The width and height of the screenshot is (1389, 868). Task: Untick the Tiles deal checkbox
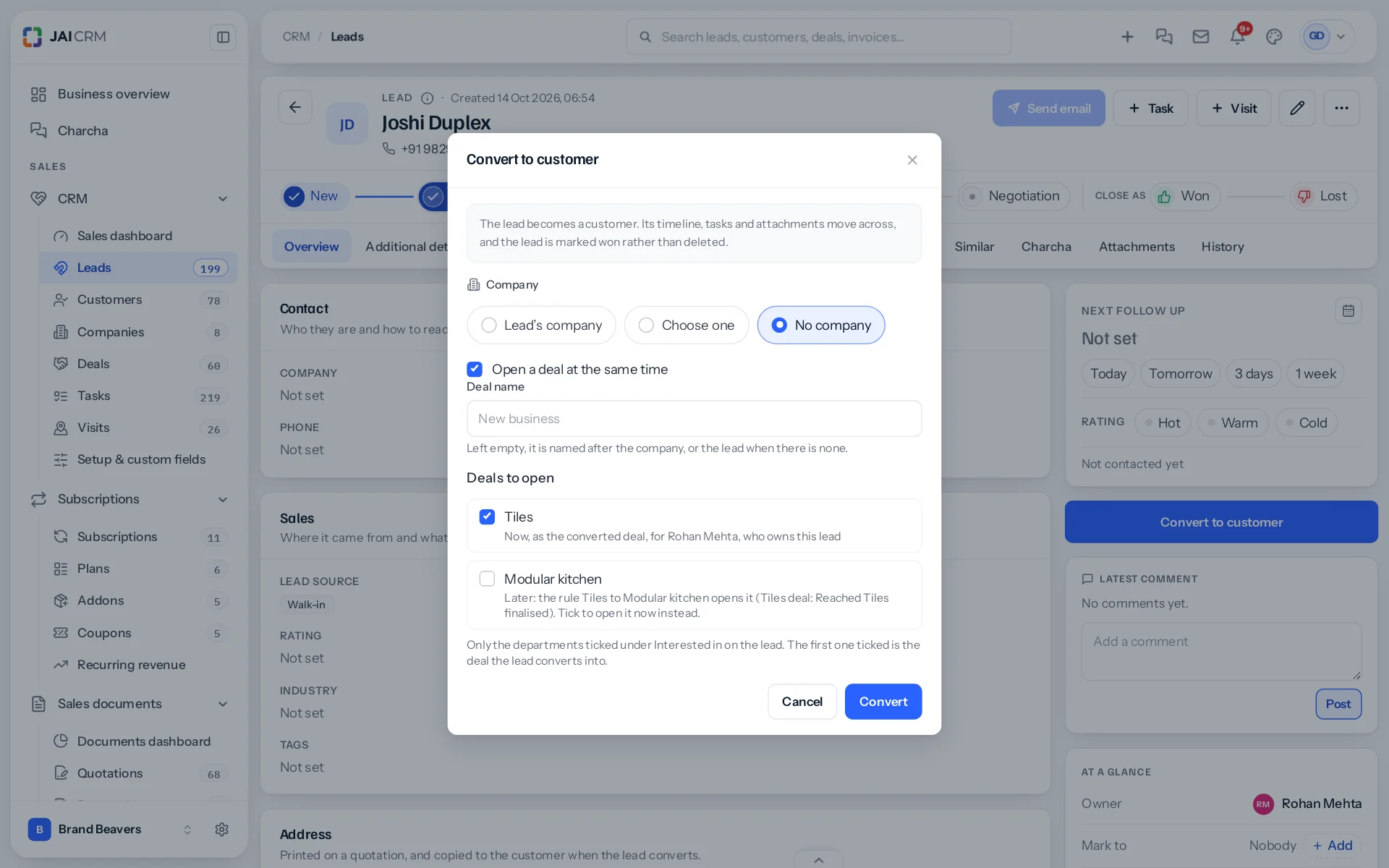[x=487, y=517]
